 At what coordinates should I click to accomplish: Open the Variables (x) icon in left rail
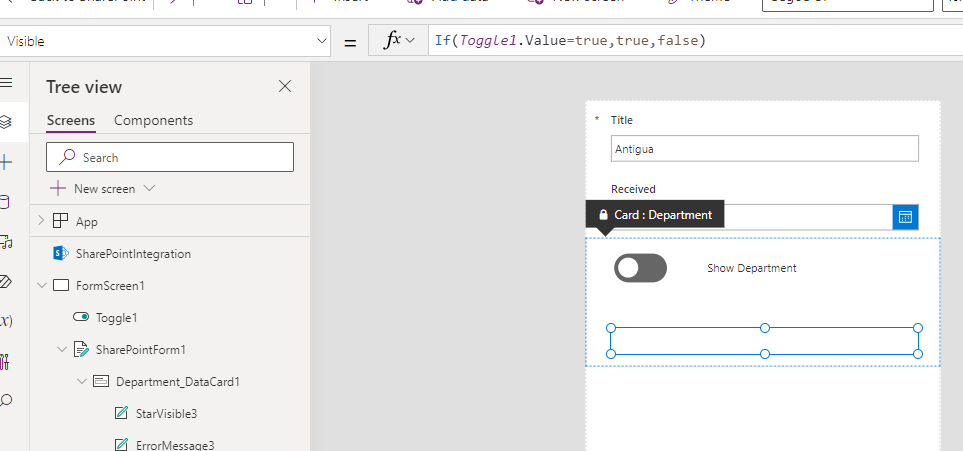point(6,321)
